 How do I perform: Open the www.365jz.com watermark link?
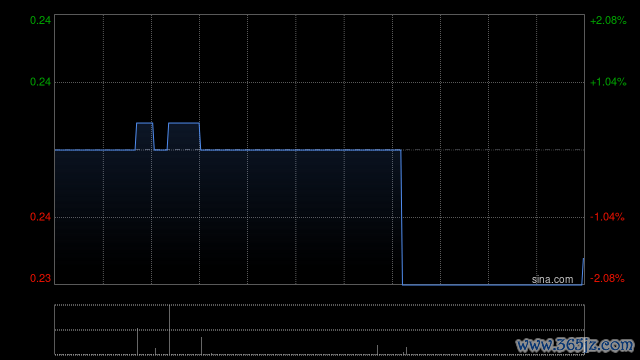[575, 345]
